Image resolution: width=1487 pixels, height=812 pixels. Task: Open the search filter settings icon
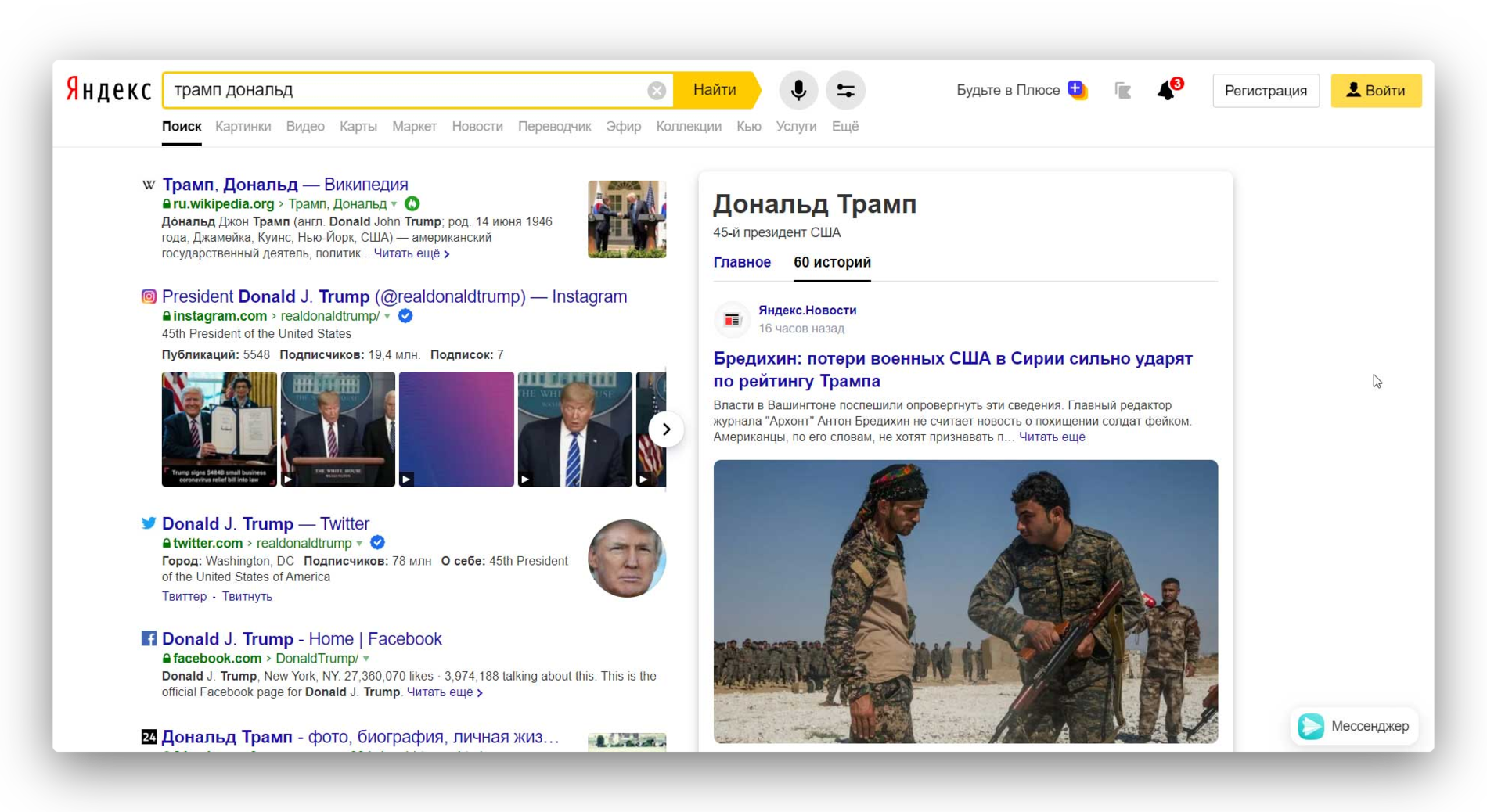[x=845, y=90]
